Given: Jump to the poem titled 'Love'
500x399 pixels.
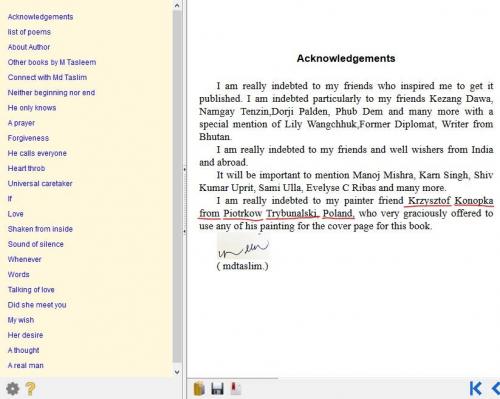Looking at the screenshot, I should (x=15, y=214).
